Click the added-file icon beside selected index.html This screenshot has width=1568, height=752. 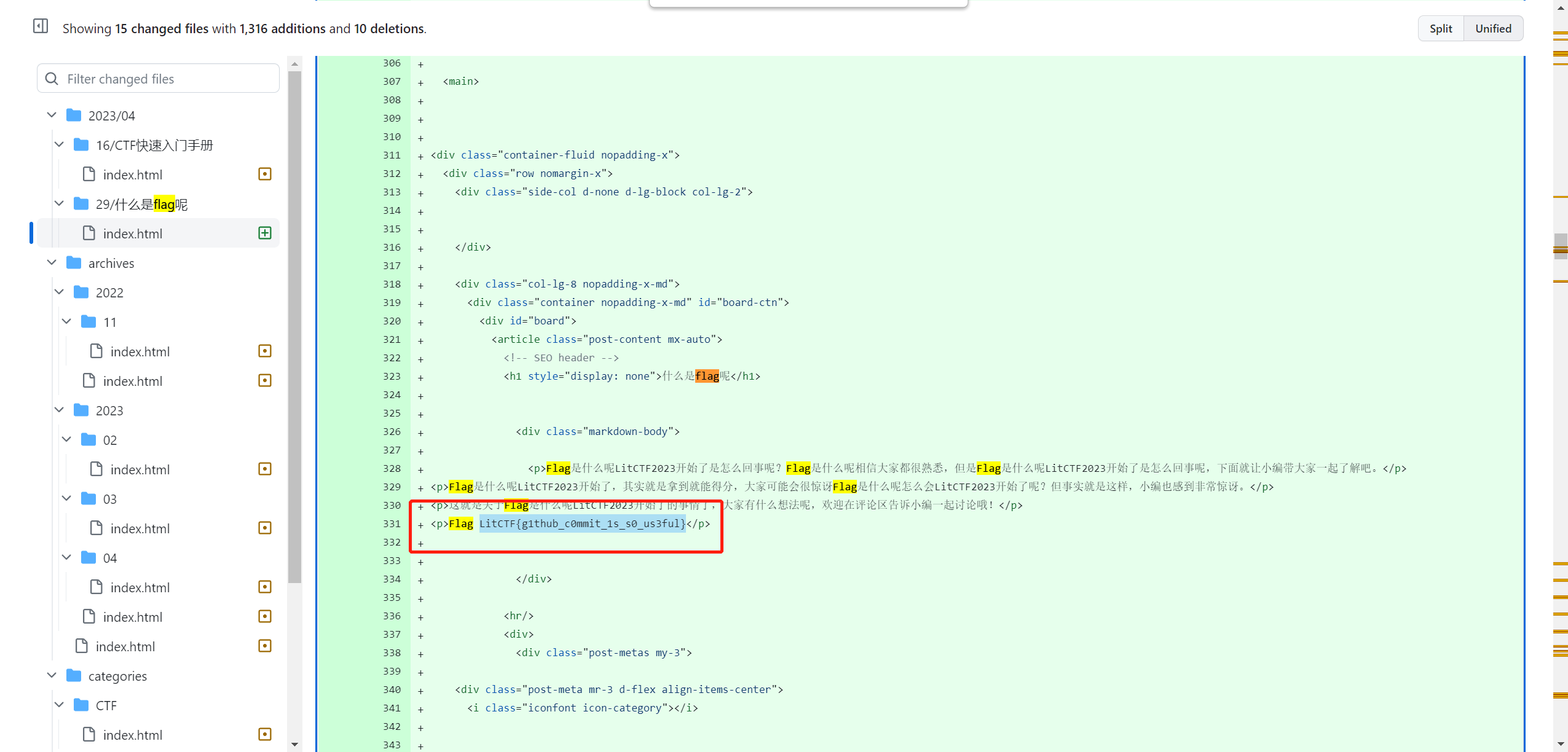pyautogui.click(x=265, y=233)
